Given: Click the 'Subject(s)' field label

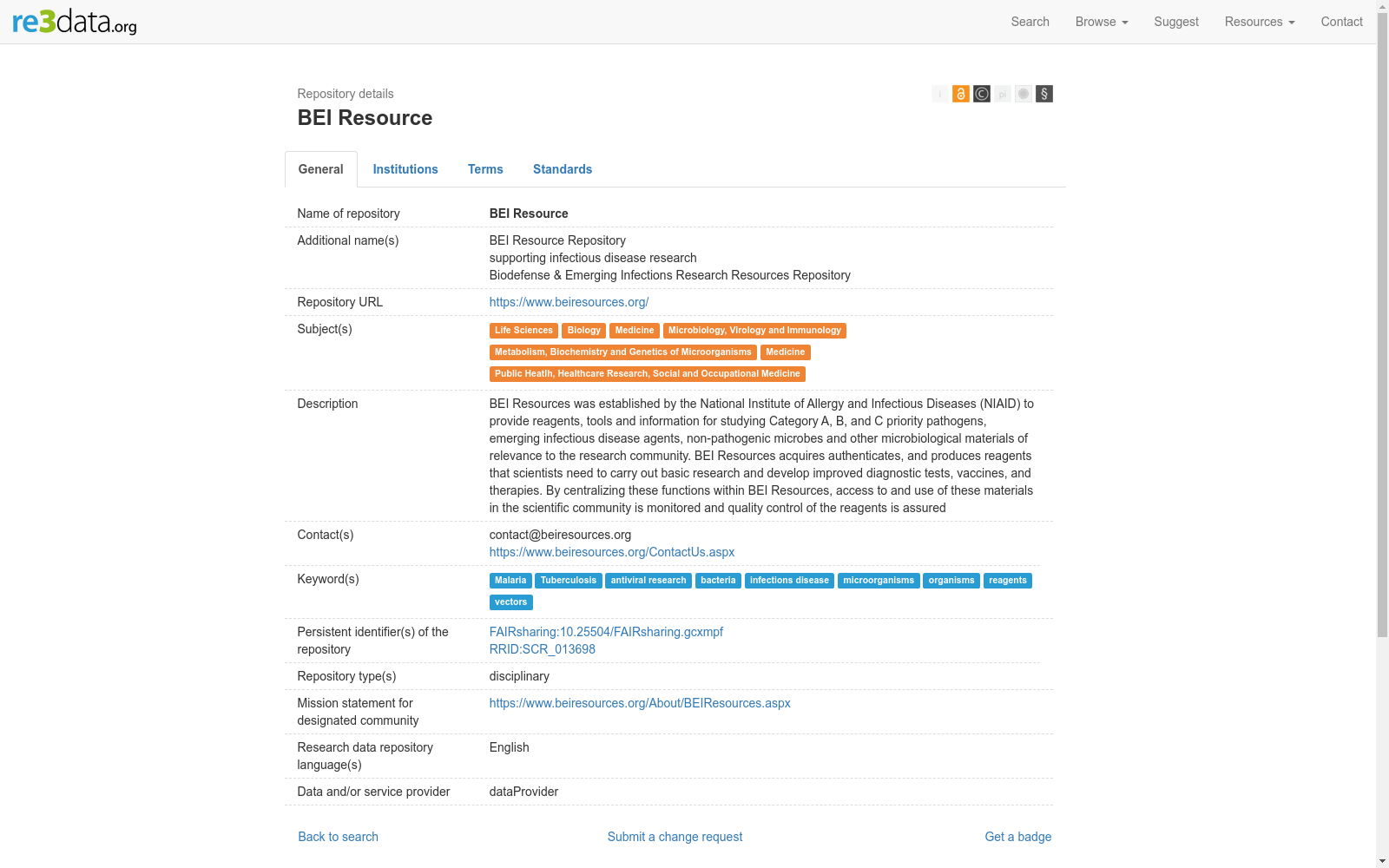Looking at the screenshot, I should pos(325,329).
